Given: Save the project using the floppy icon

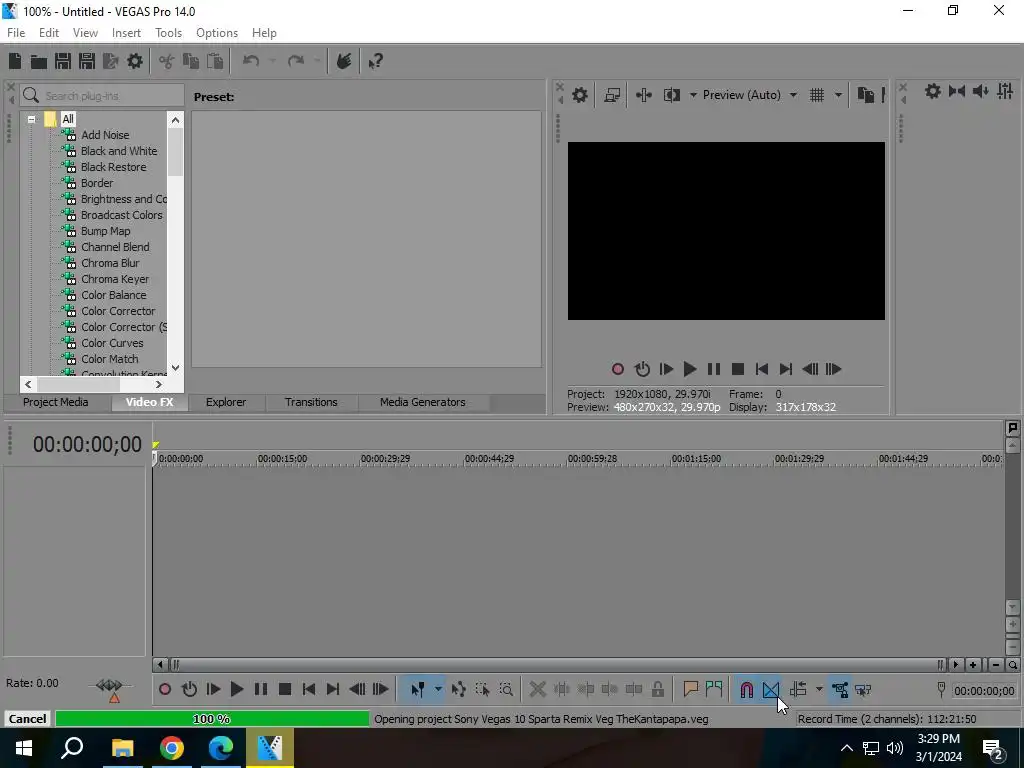Looking at the screenshot, I should (x=63, y=61).
